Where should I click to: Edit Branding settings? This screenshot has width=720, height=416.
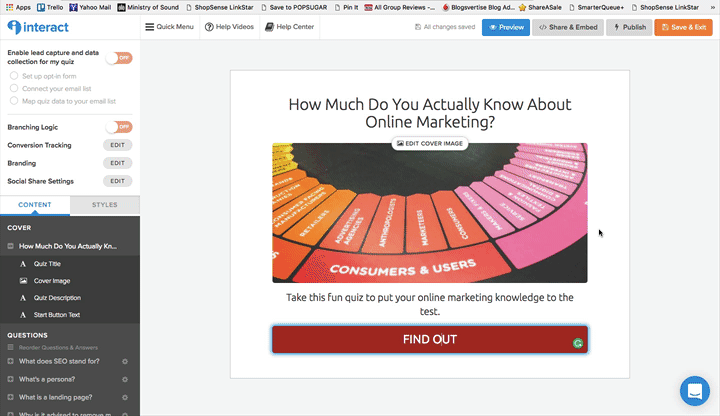point(118,163)
